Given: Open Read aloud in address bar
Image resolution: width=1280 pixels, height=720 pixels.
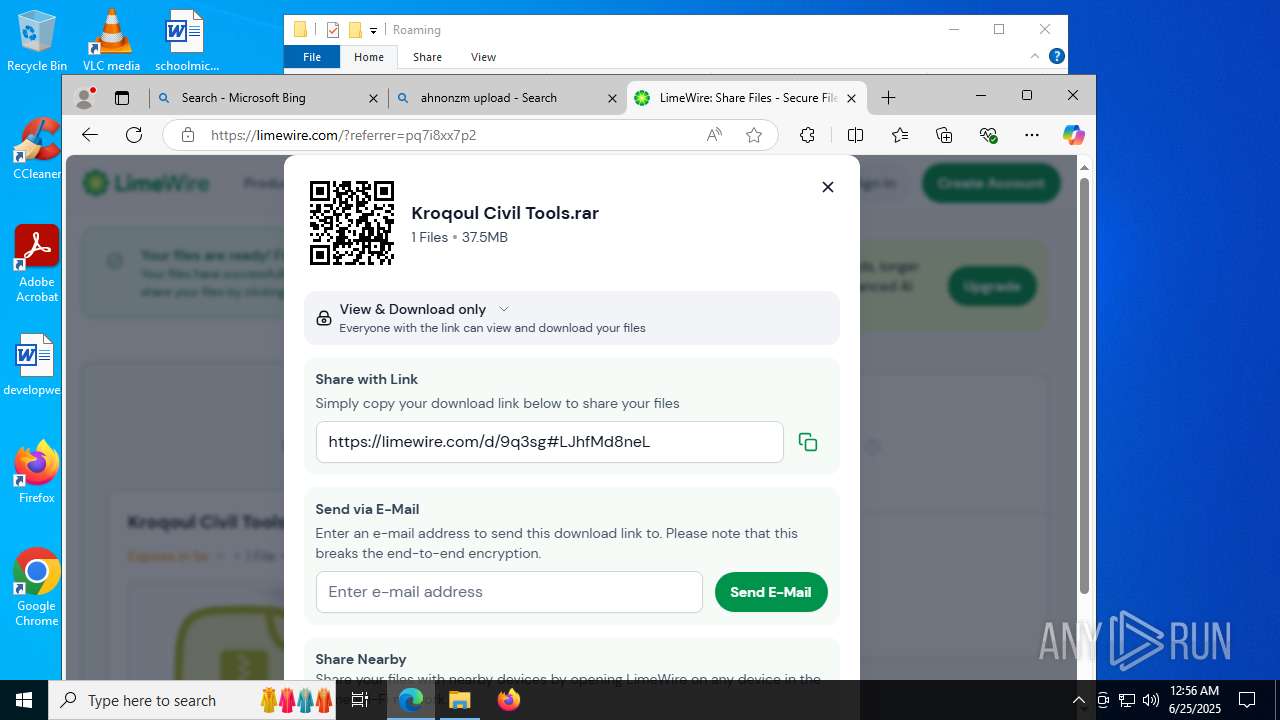Looking at the screenshot, I should point(714,135).
